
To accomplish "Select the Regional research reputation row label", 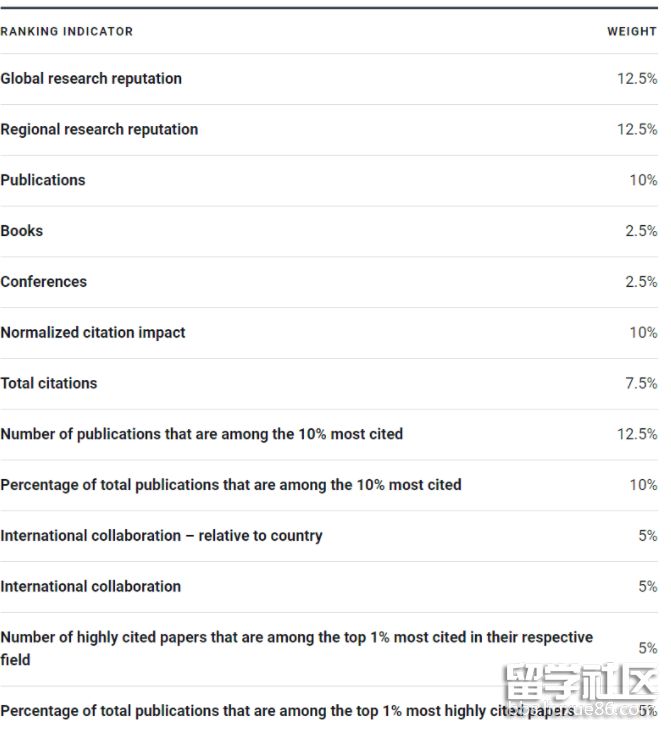I will [99, 129].
